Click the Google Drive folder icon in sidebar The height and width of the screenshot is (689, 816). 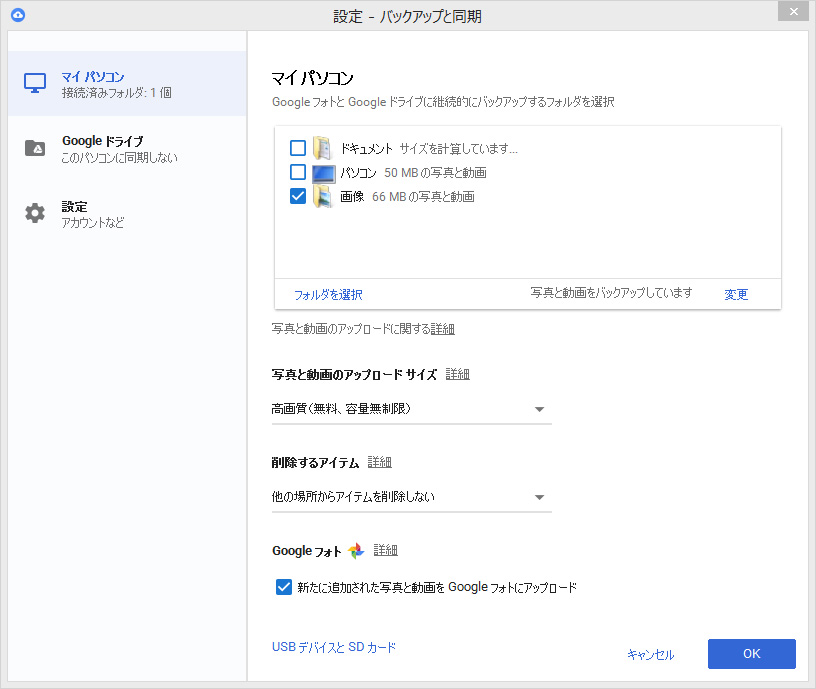(35, 148)
